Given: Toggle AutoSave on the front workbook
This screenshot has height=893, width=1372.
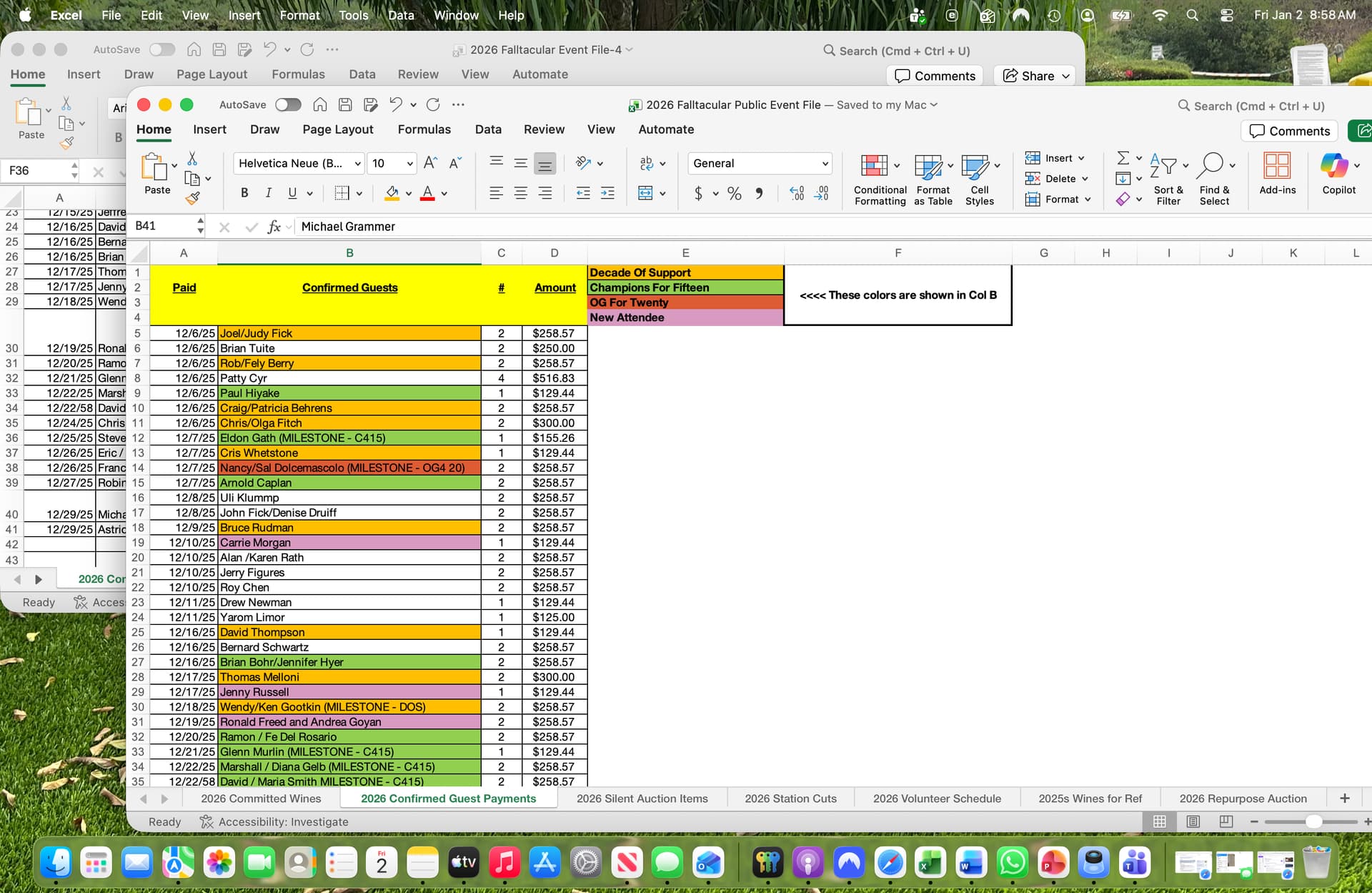Looking at the screenshot, I should [x=288, y=105].
